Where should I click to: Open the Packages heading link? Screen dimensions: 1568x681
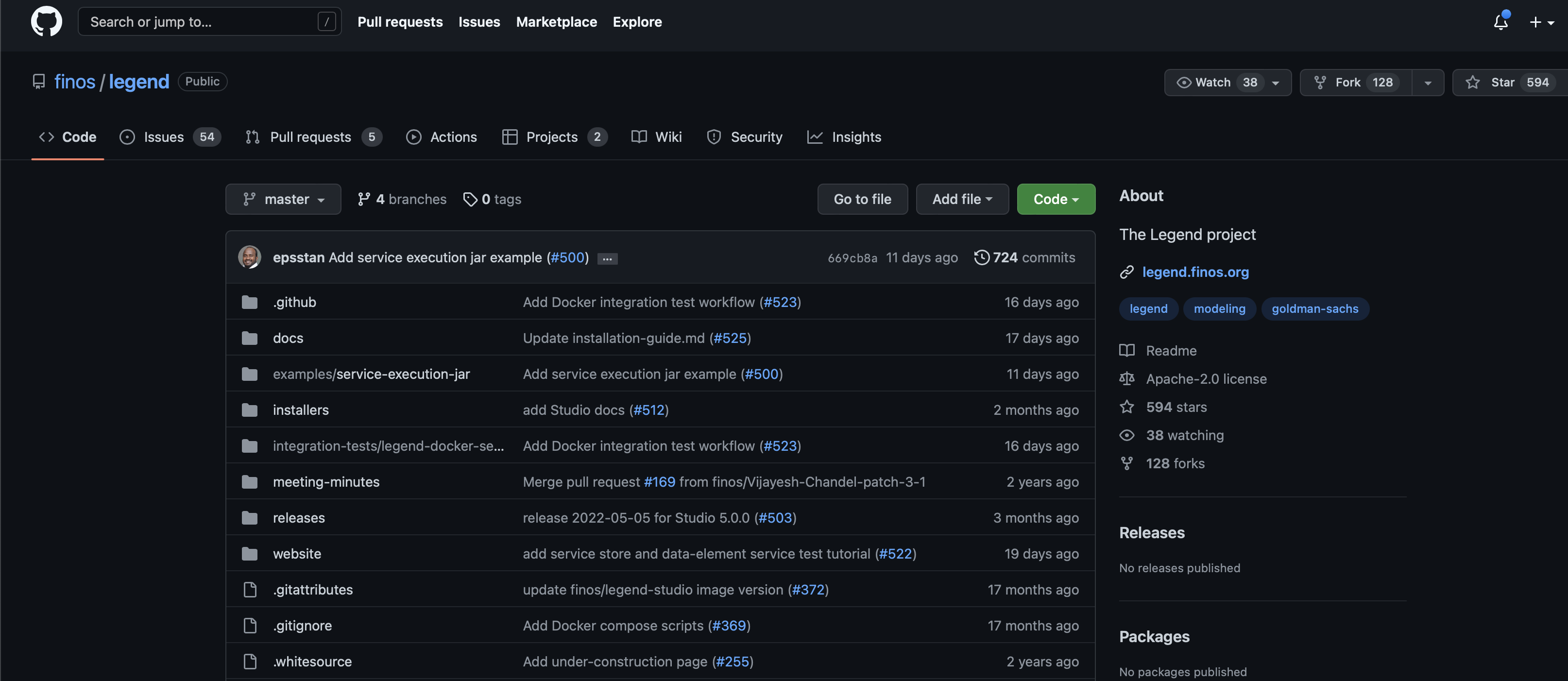(x=1154, y=637)
